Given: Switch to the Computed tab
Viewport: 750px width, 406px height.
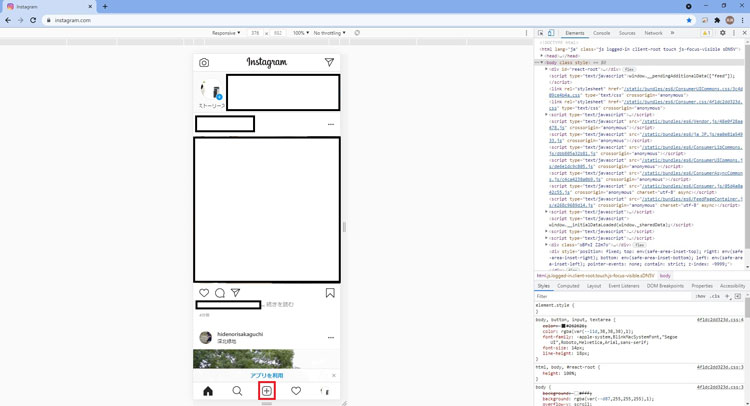Looking at the screenshot, I should tap(568, 286).
